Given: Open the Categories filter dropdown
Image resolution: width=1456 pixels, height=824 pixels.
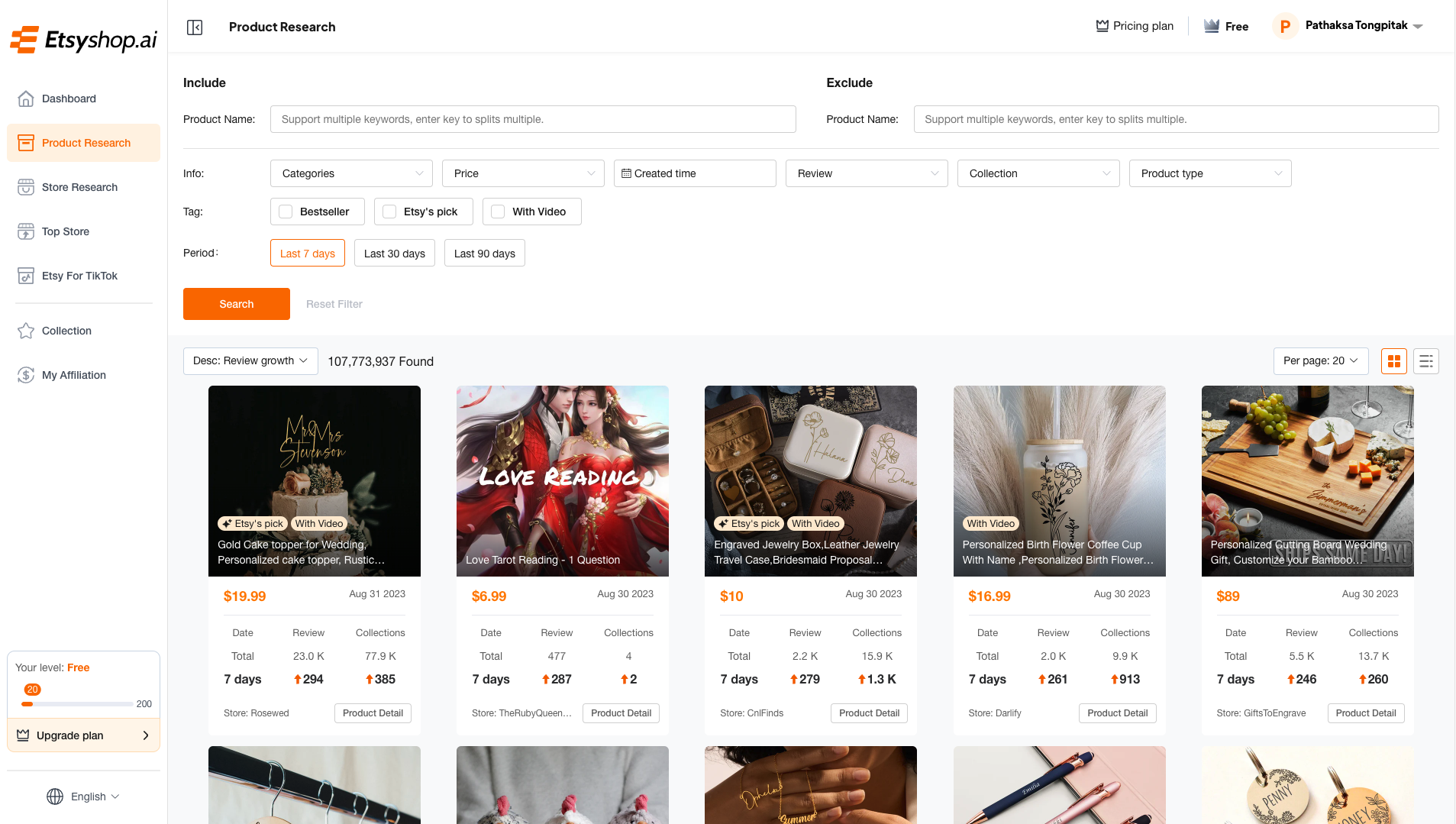Looking at the screenshot, I should (350, 173).
